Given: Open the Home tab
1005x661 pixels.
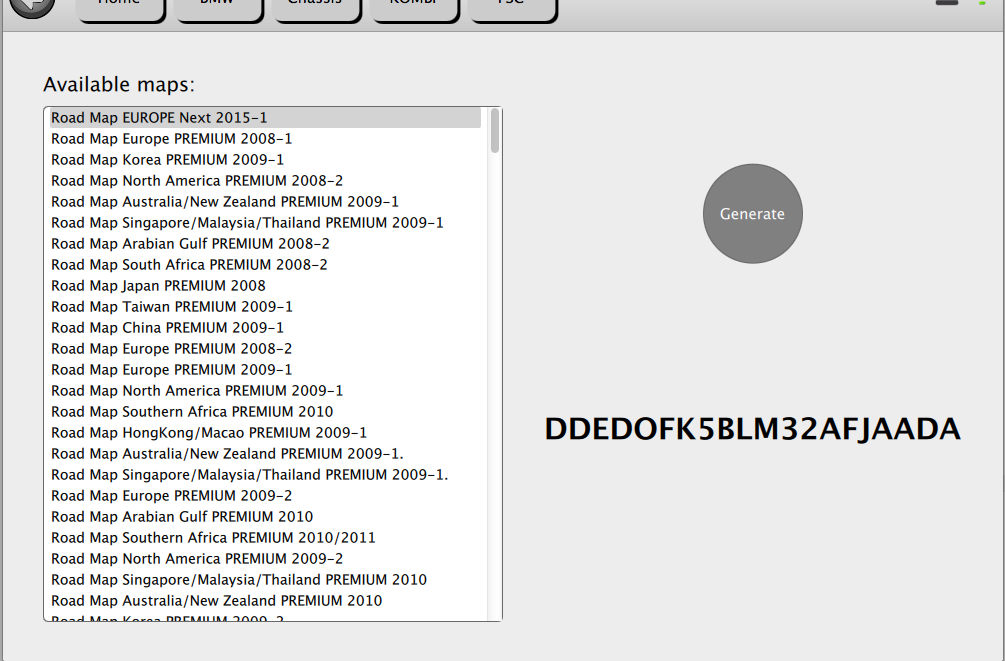Looking at the screenshot, I should coord(119,8).
